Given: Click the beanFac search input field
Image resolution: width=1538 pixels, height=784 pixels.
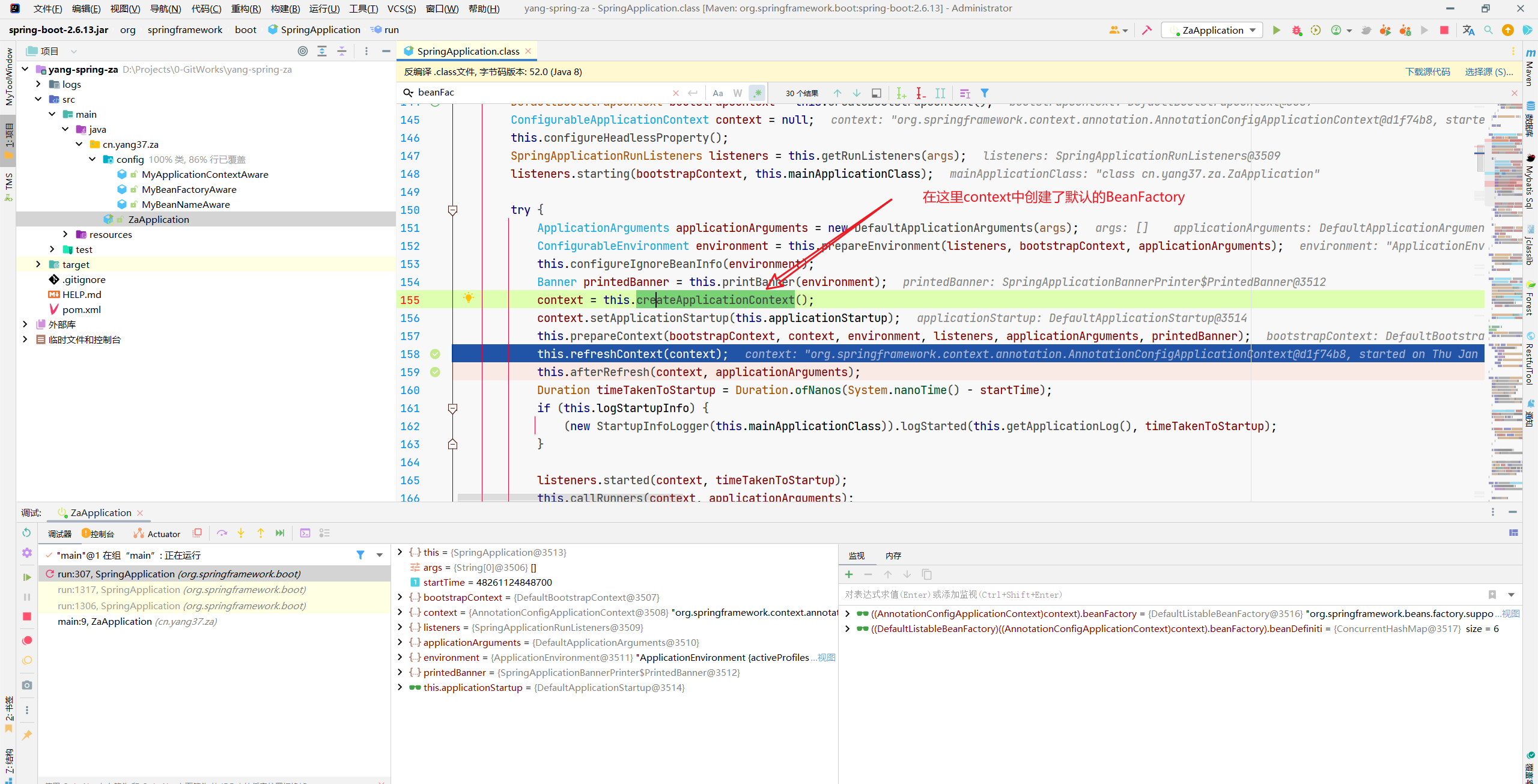Looking at the screenshot, I should click(541, 93).
